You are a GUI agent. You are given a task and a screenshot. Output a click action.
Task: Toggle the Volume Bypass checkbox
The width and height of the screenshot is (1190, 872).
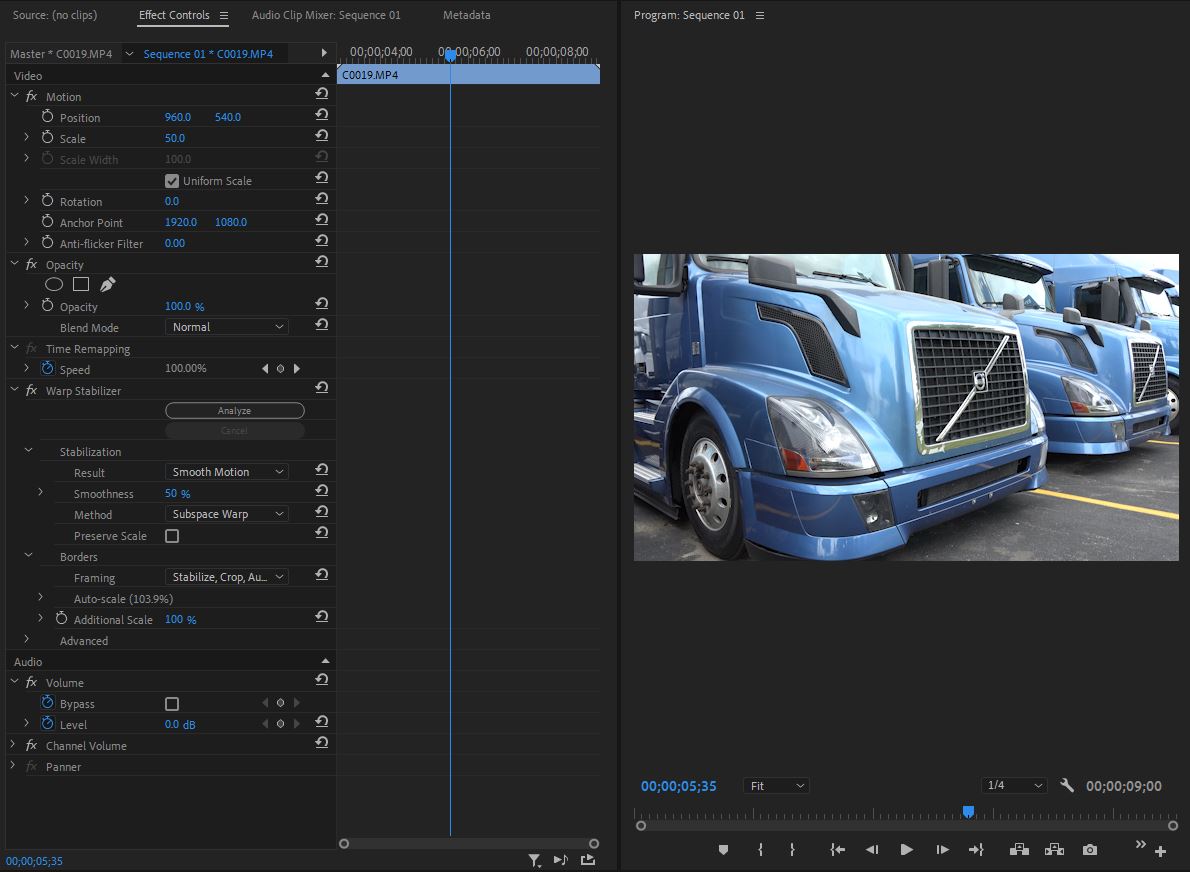pyautogui.click(x=172, y=704)
